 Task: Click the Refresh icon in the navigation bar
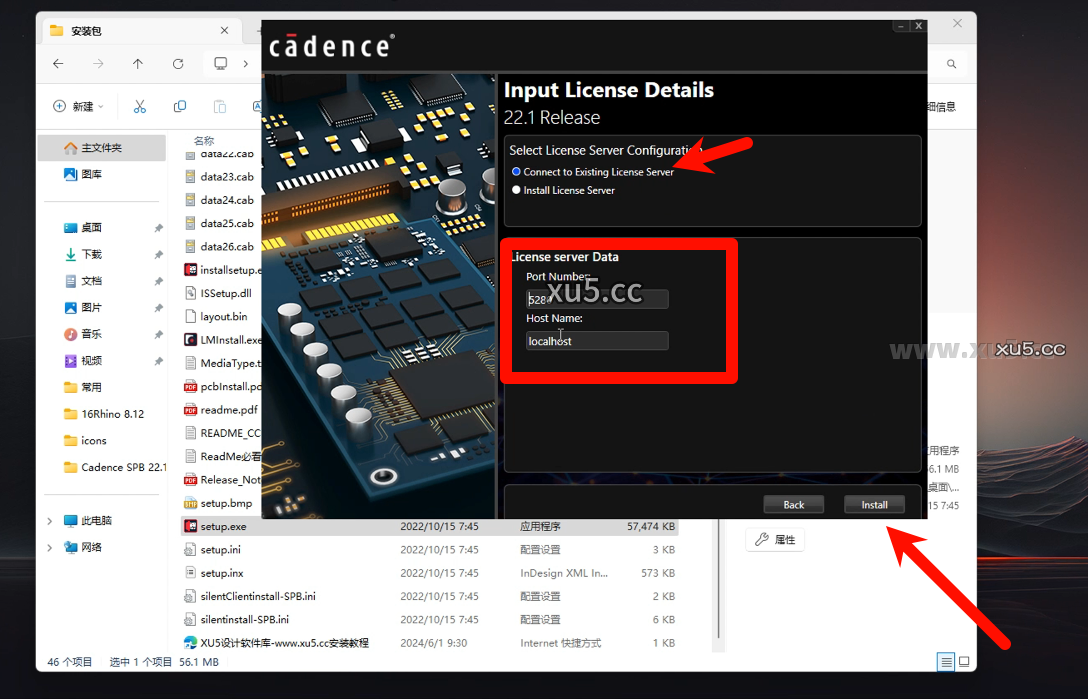[x=178, y=63]
